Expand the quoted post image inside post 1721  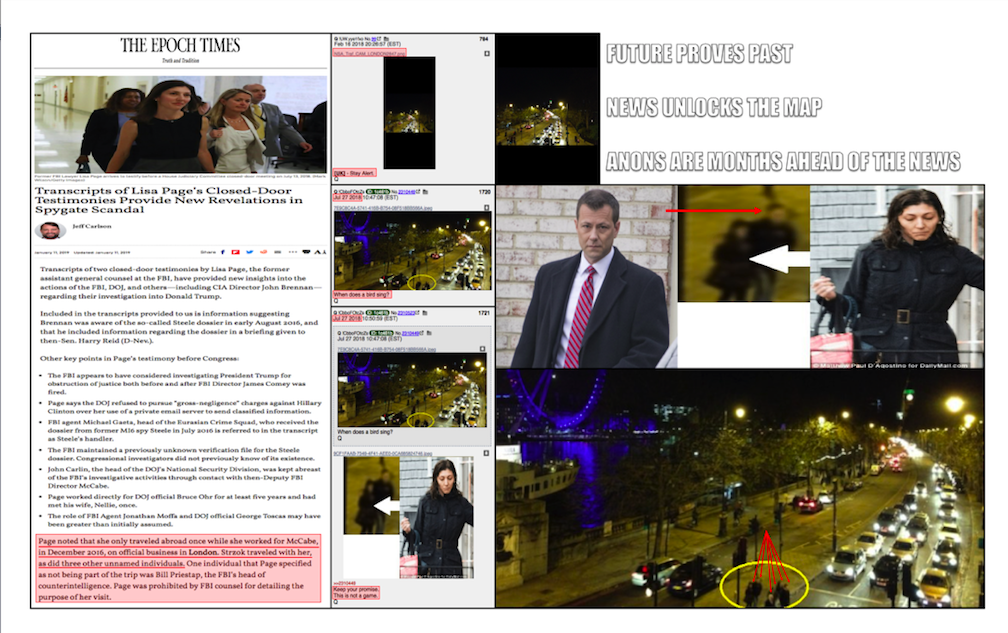point(483,349)
